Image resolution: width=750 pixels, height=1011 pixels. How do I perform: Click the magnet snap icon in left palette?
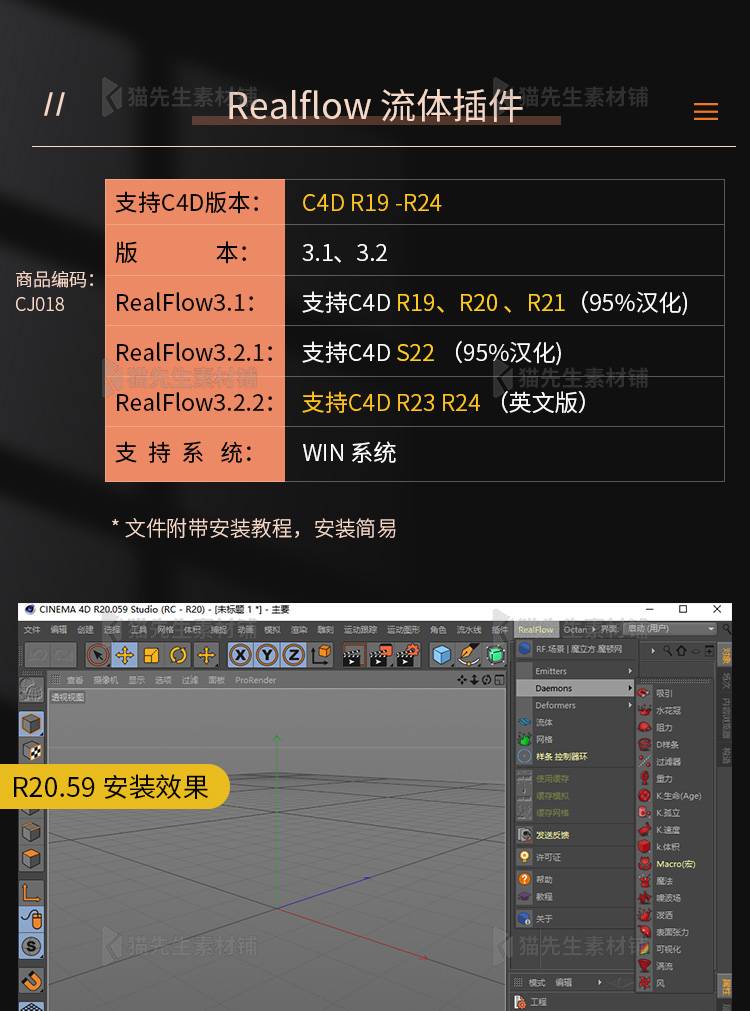[31, 981]
